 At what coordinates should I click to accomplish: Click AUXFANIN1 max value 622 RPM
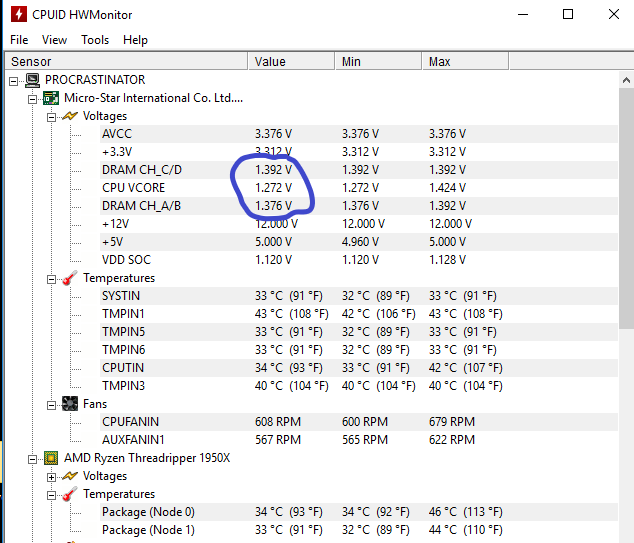pyautogui.click(x=452, y=439)
